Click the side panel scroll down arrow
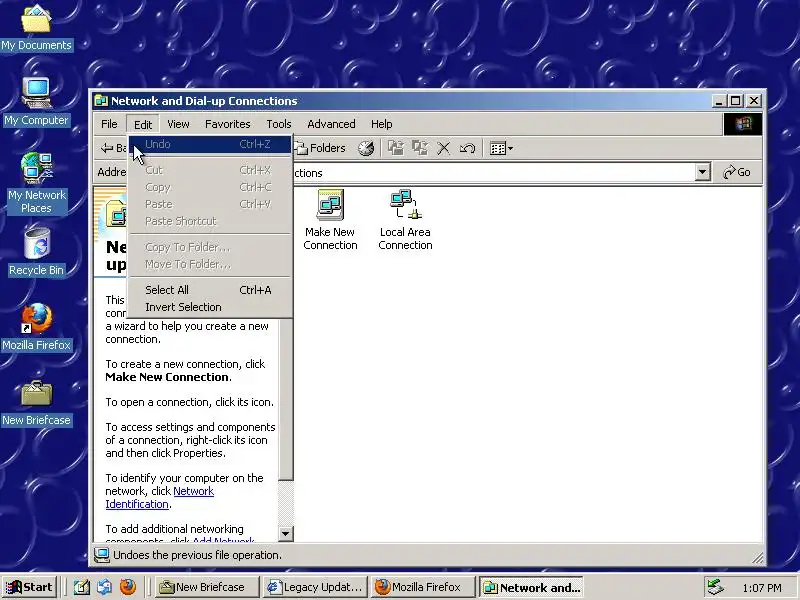The image size is (800, 600). click(286, 534)
